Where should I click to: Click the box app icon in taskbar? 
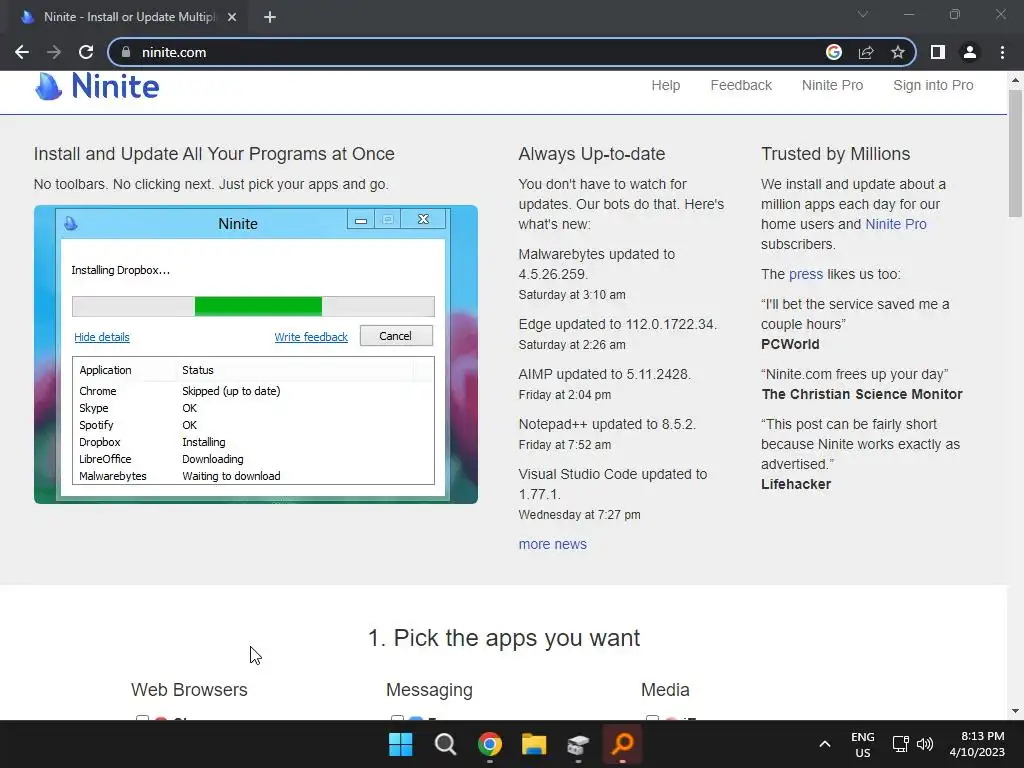tap(579, 744)
